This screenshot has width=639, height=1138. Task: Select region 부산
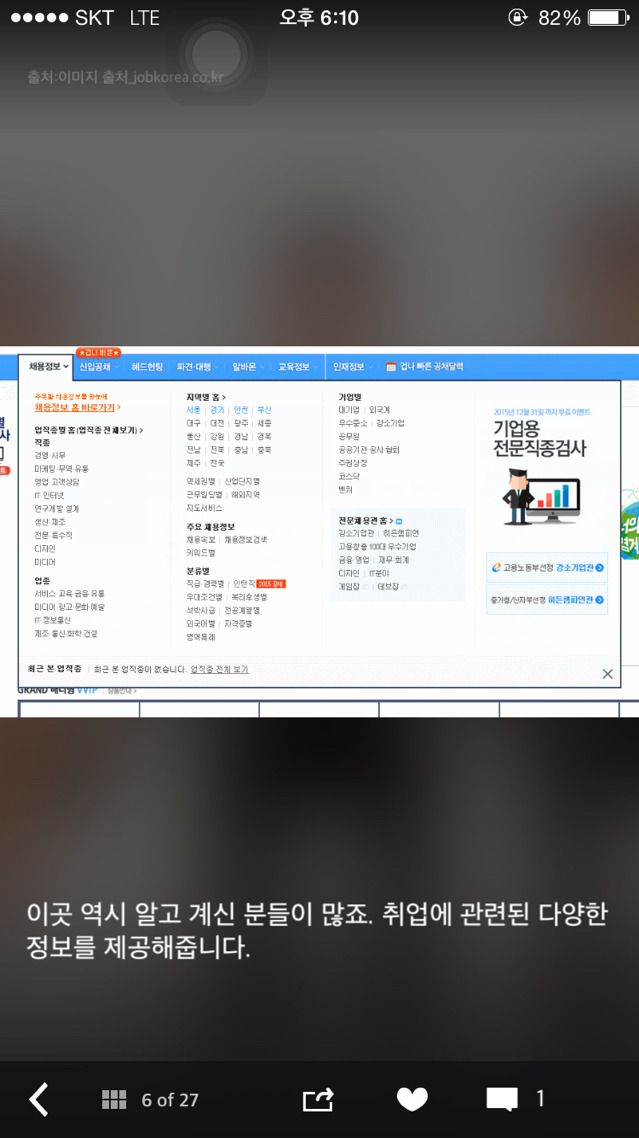(x=264, y=410)
